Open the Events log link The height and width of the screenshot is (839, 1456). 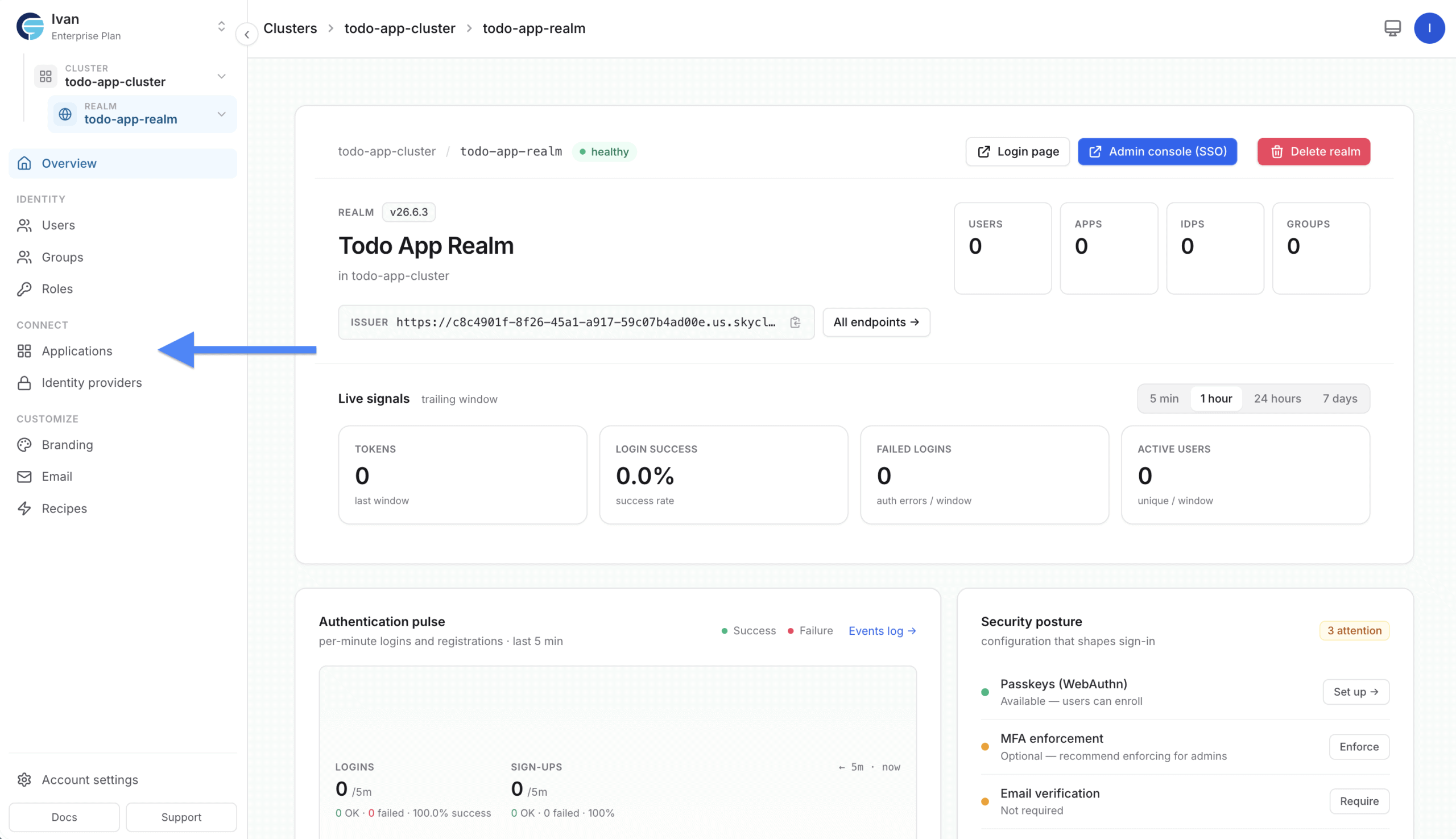(882, 631)
